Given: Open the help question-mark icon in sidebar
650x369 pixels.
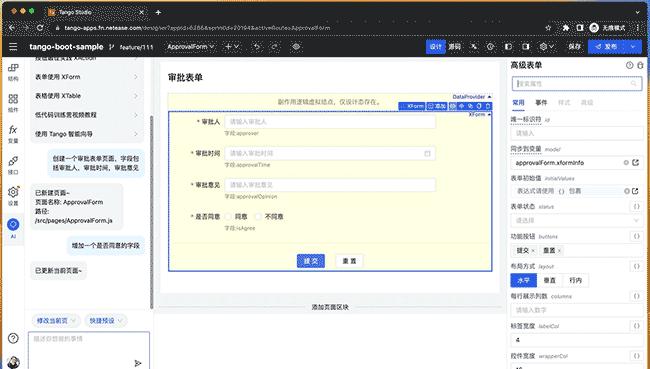Looking at the screenshot, I should tap(13, 338).
